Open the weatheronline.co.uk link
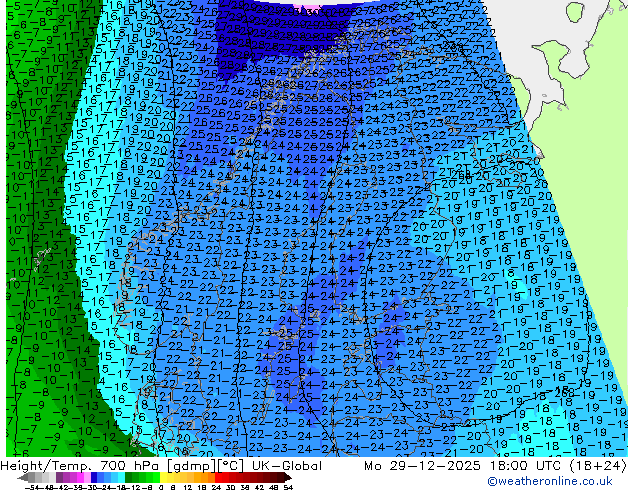This screenshot has height=490, width=634. tap(550, 481)
